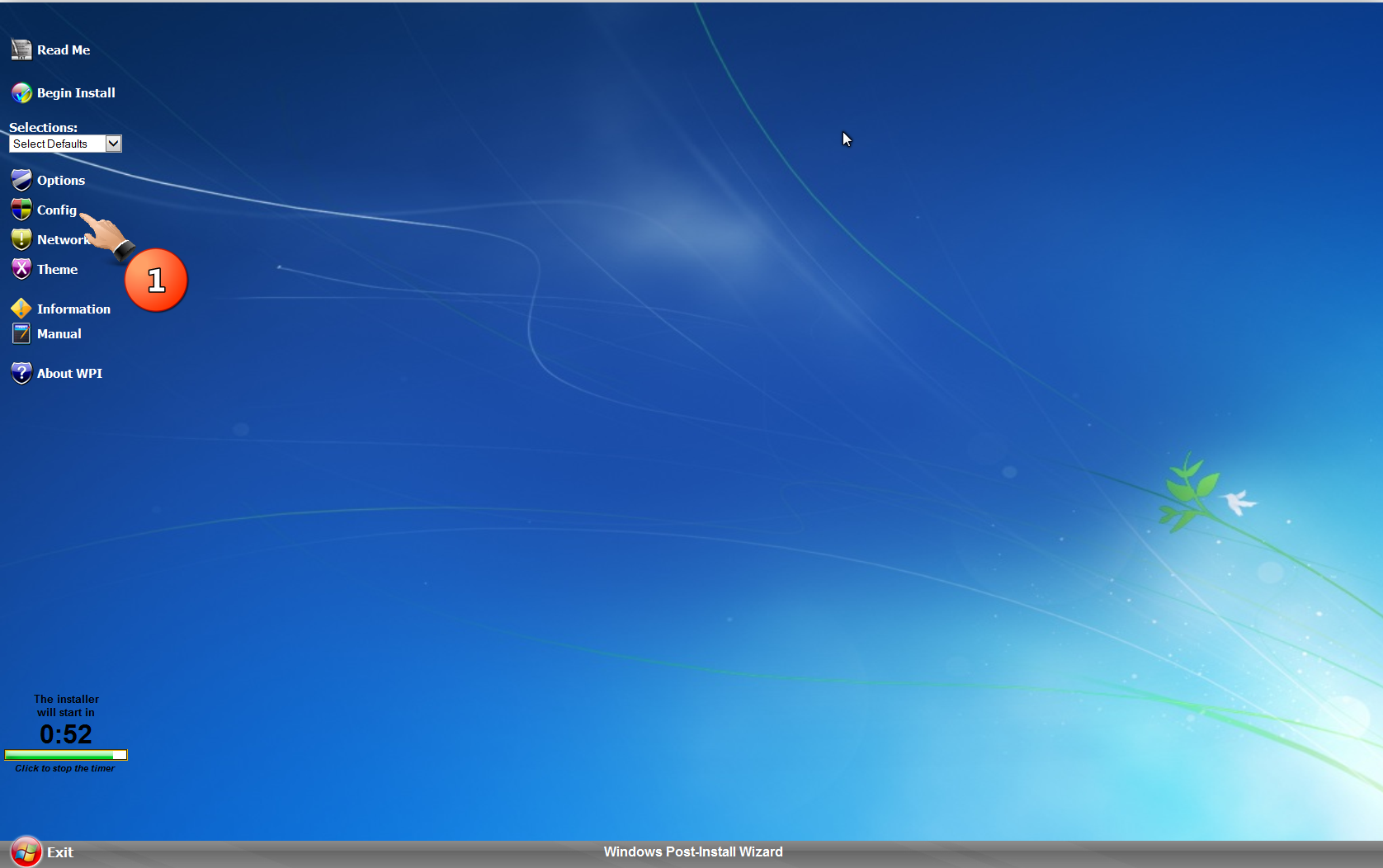Click the Theme X shield icon

point(21,269)
